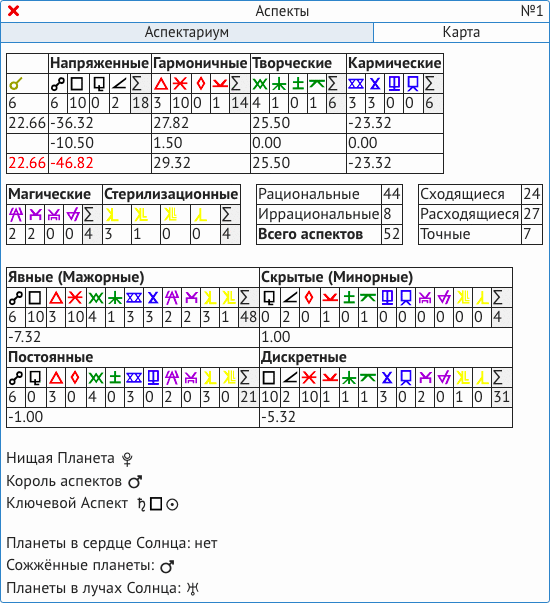Select the first purple icon under Магические
This screenshot has width=550, height=603.
[16, 215]
